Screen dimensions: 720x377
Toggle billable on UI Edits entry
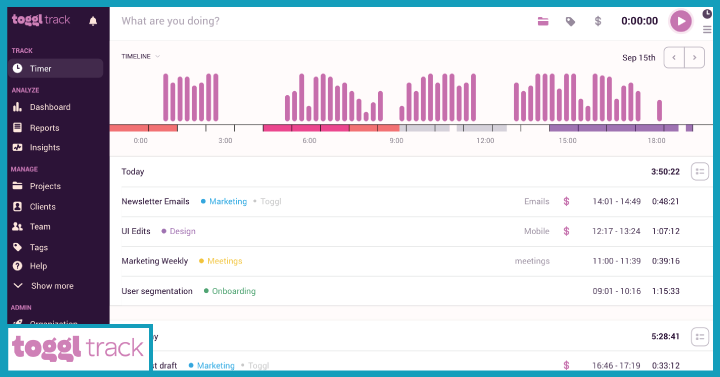[x=566, y=231]
